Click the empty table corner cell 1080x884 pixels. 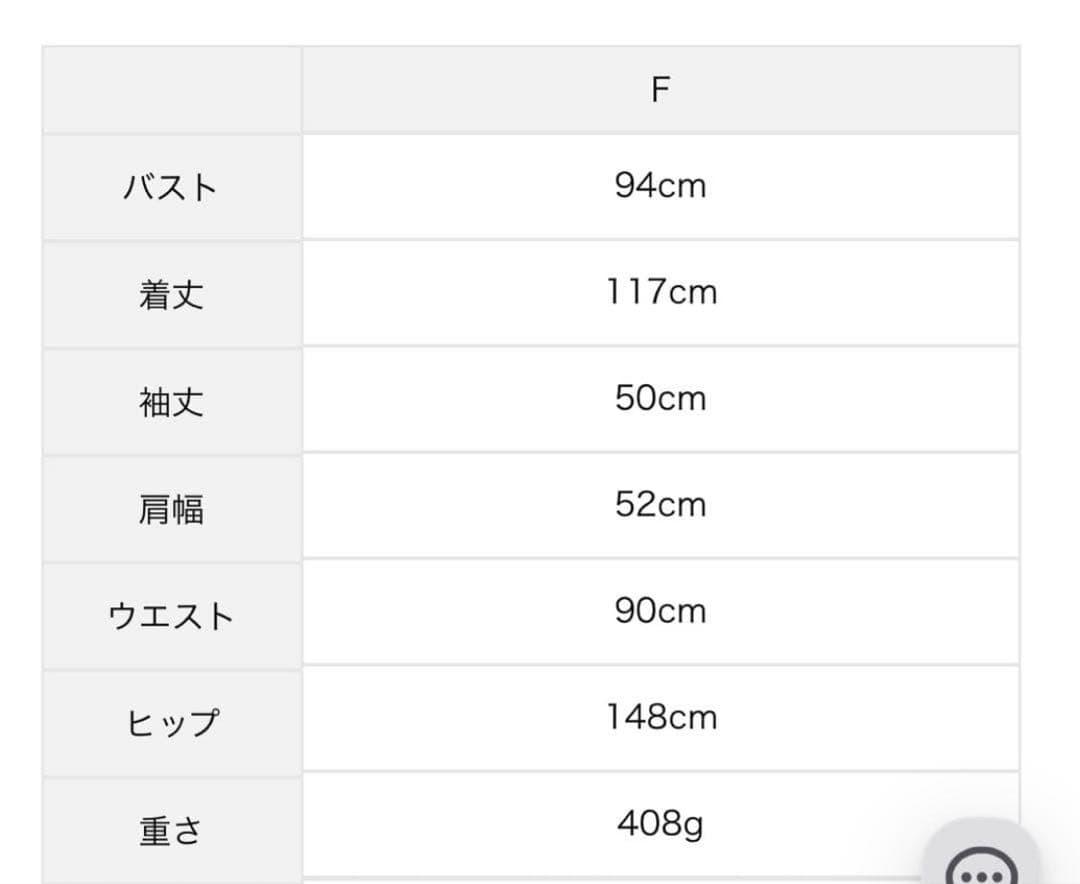[x=170, y=87]
